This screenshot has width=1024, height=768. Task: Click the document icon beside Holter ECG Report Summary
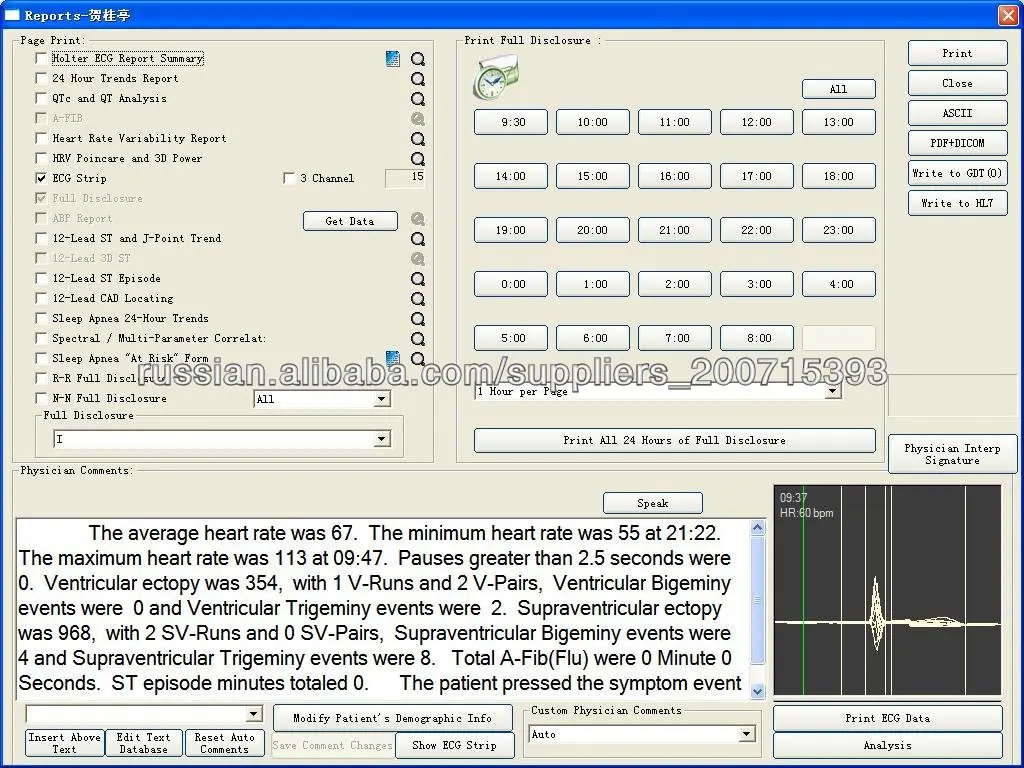tap(393, 59)
